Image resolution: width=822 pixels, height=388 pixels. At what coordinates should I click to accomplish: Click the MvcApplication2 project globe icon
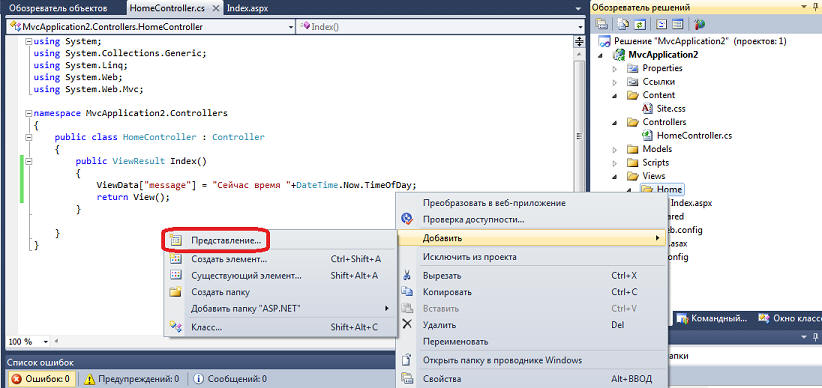tap(620, 55)
